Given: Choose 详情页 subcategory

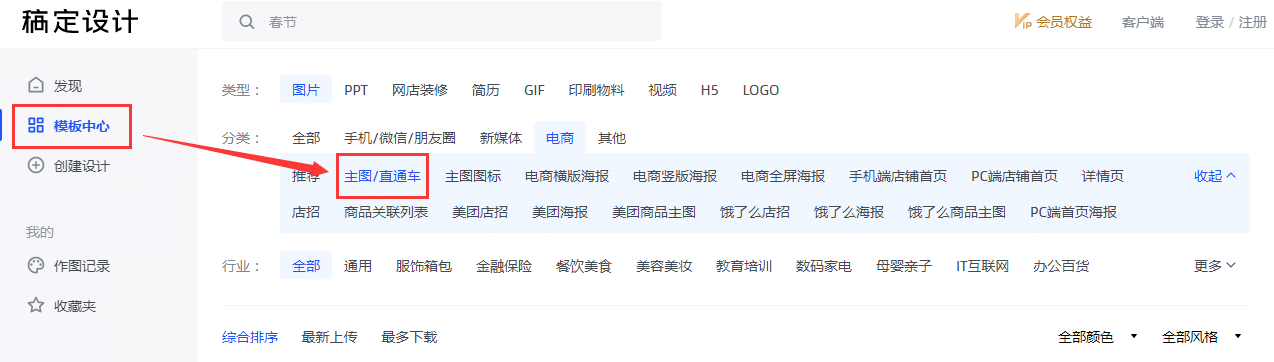Looking at the screenshot, I should 1103,176.
